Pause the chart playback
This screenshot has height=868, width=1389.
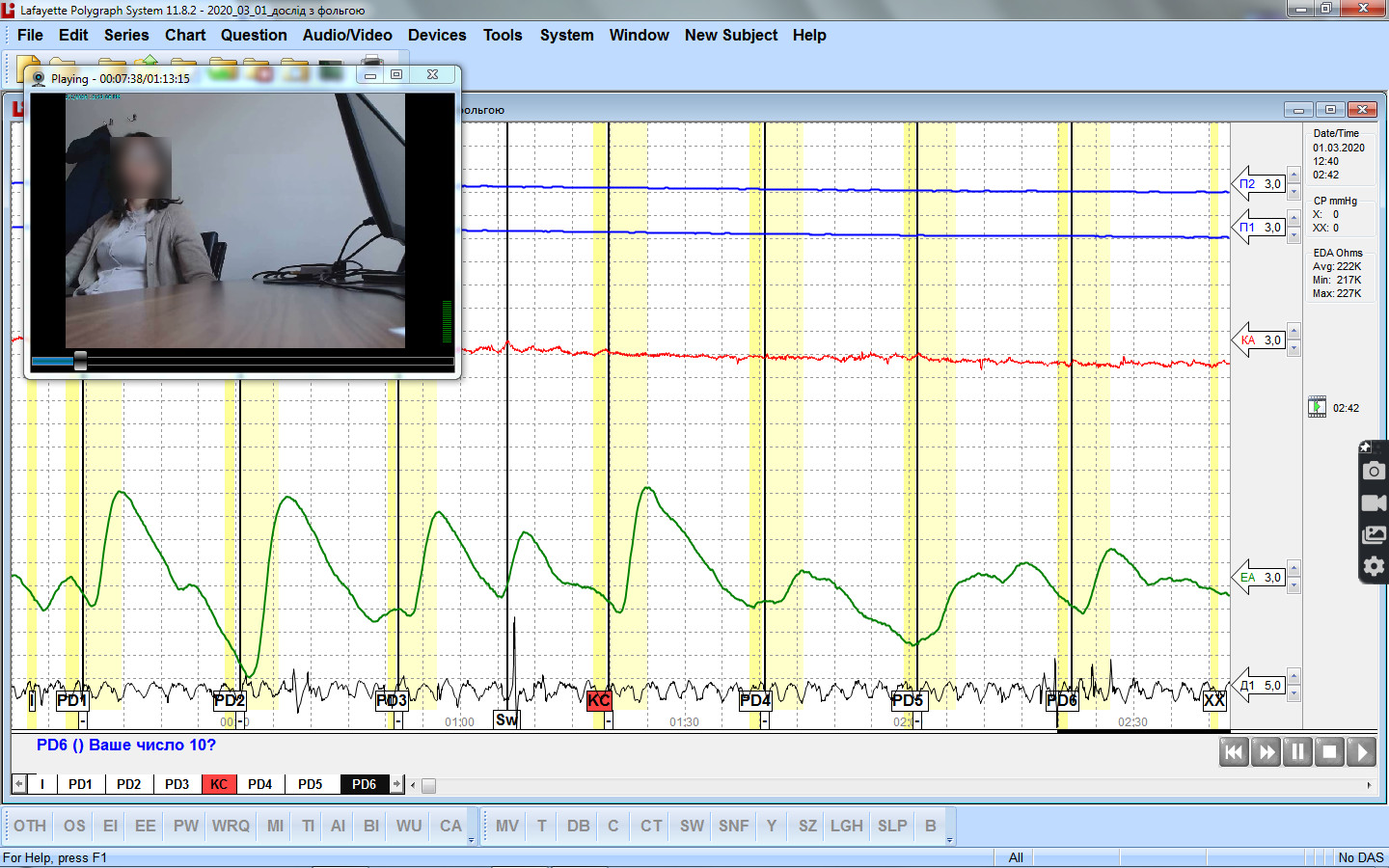(1298, 752)
